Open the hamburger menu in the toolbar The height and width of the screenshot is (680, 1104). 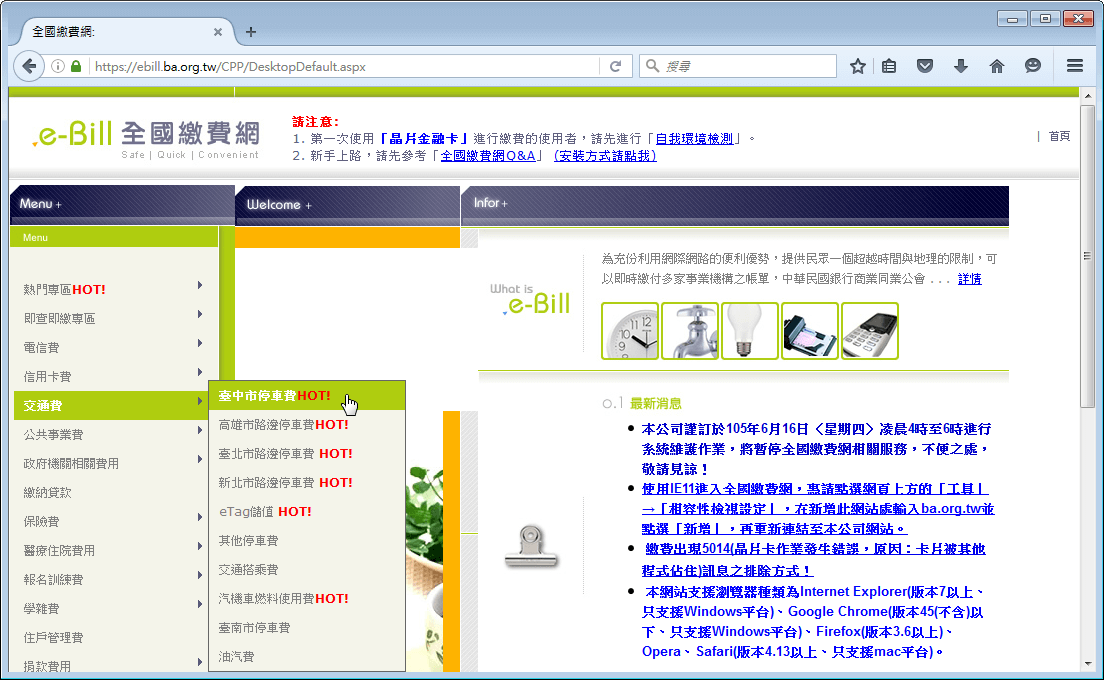pyautogui.click(x=1075, y=66)
